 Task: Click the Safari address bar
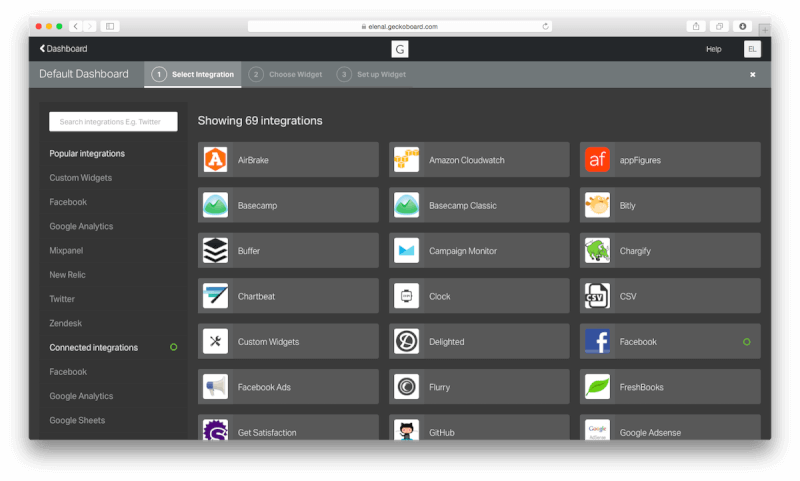pos(399,26)
